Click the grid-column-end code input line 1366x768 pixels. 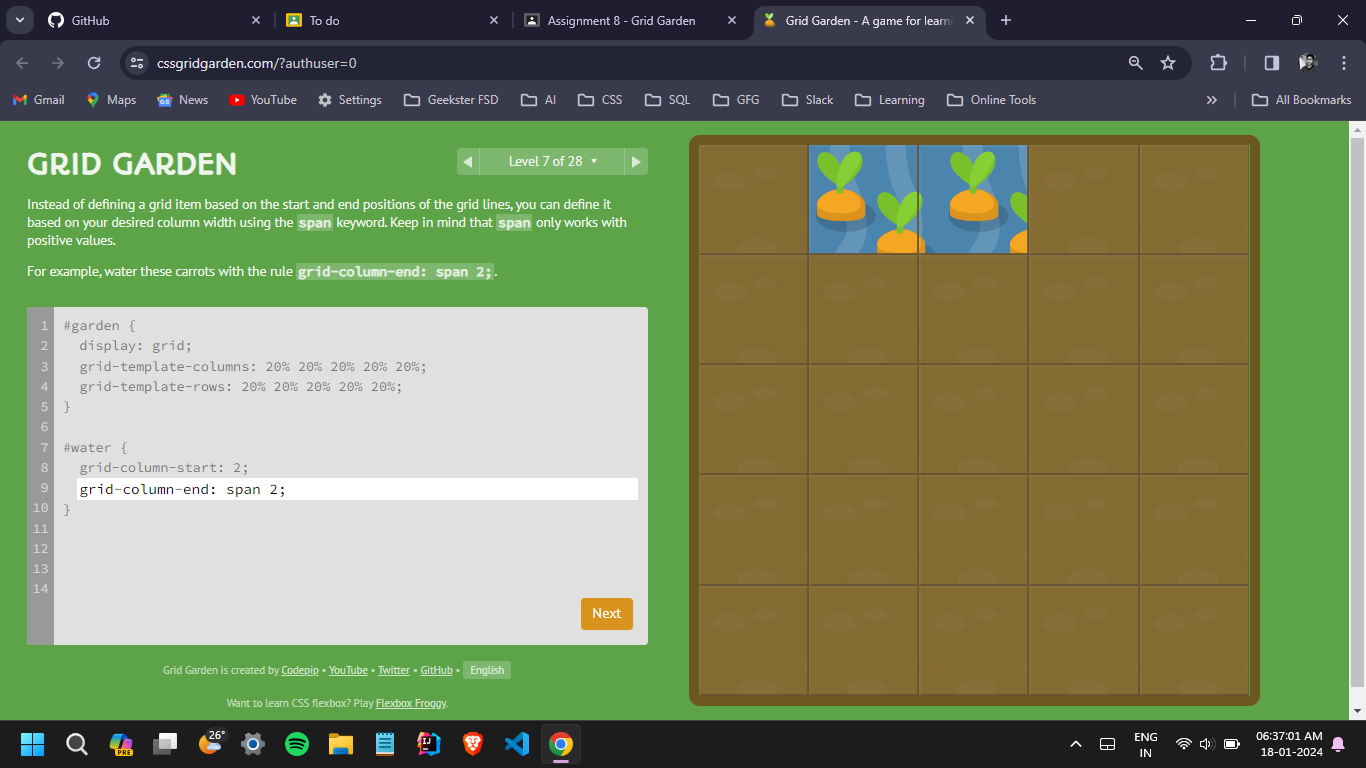coord(357,489)
